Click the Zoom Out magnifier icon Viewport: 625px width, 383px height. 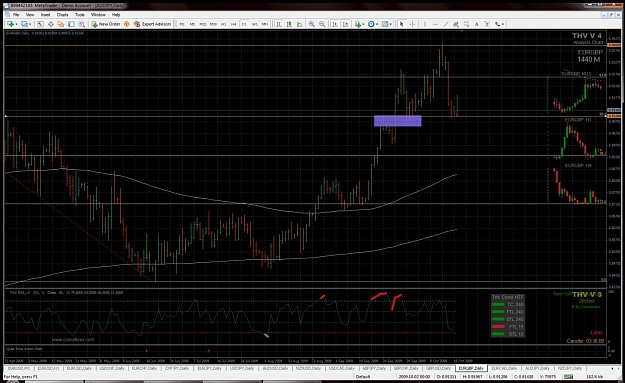[322, 24]
